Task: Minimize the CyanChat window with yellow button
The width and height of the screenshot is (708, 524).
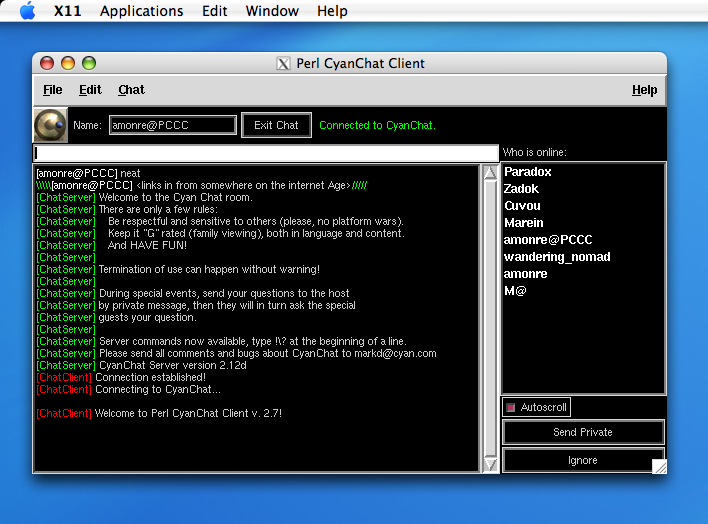Action: [68, 63]
